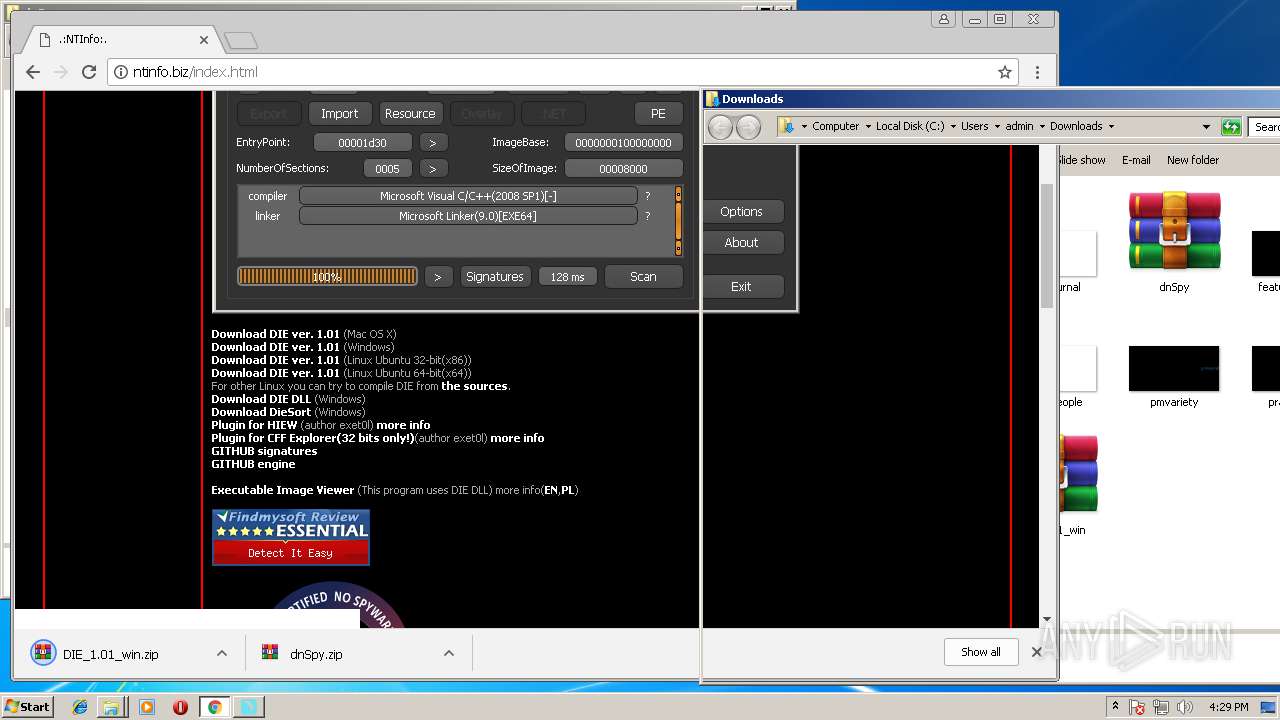1280x720 pixels.
Task: Expand Users breadcrumb dropdown
Action: (996, 126)
